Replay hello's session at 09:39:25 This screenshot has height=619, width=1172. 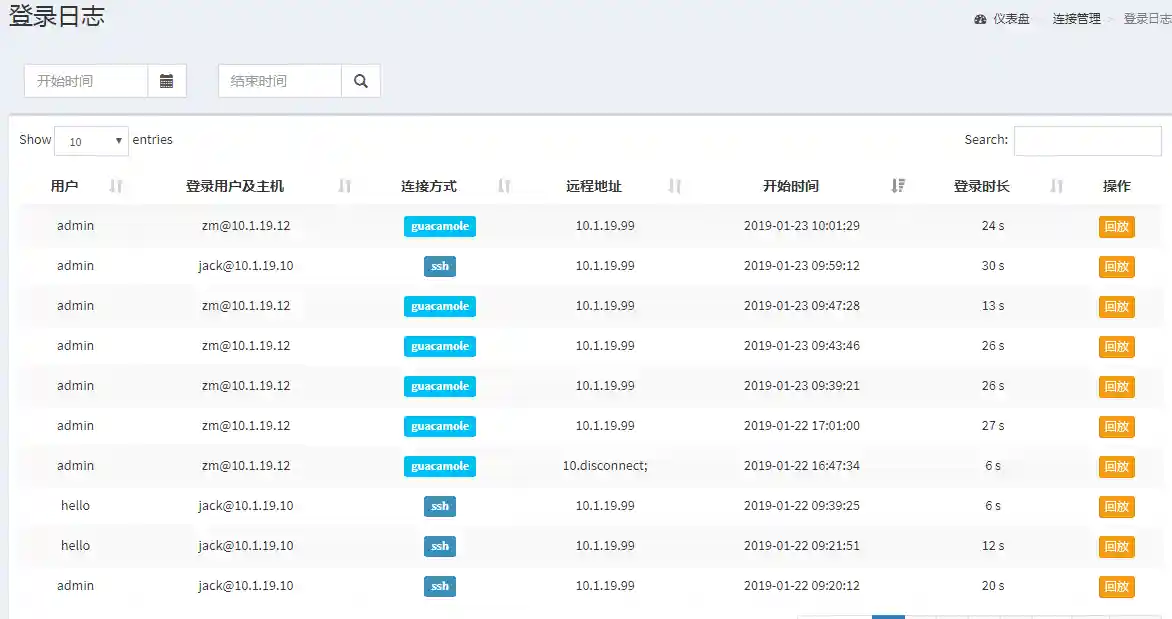click(1116, 507)
